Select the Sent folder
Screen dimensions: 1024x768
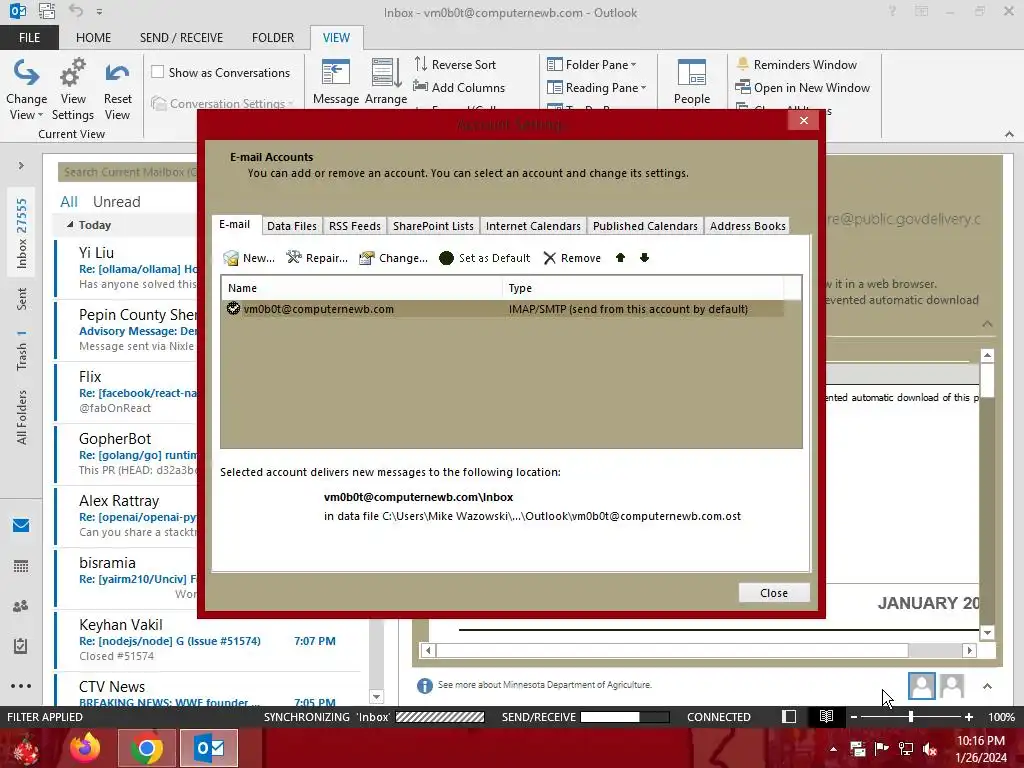(22, 299)
